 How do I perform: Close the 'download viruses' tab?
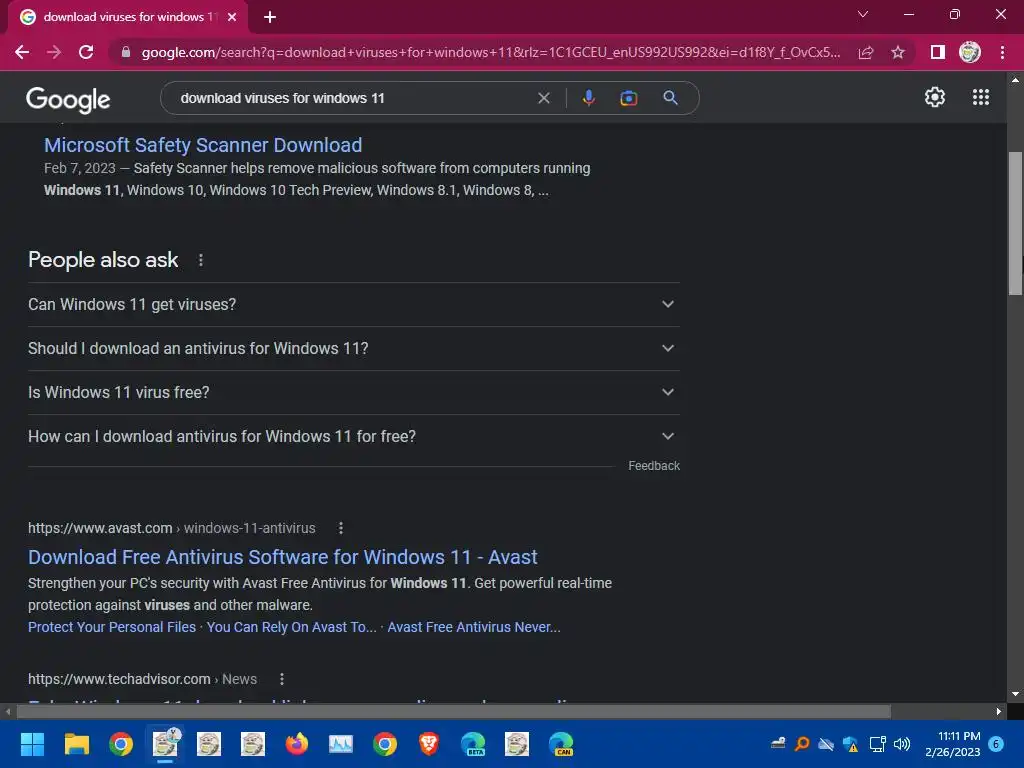[x=232, y=17]
